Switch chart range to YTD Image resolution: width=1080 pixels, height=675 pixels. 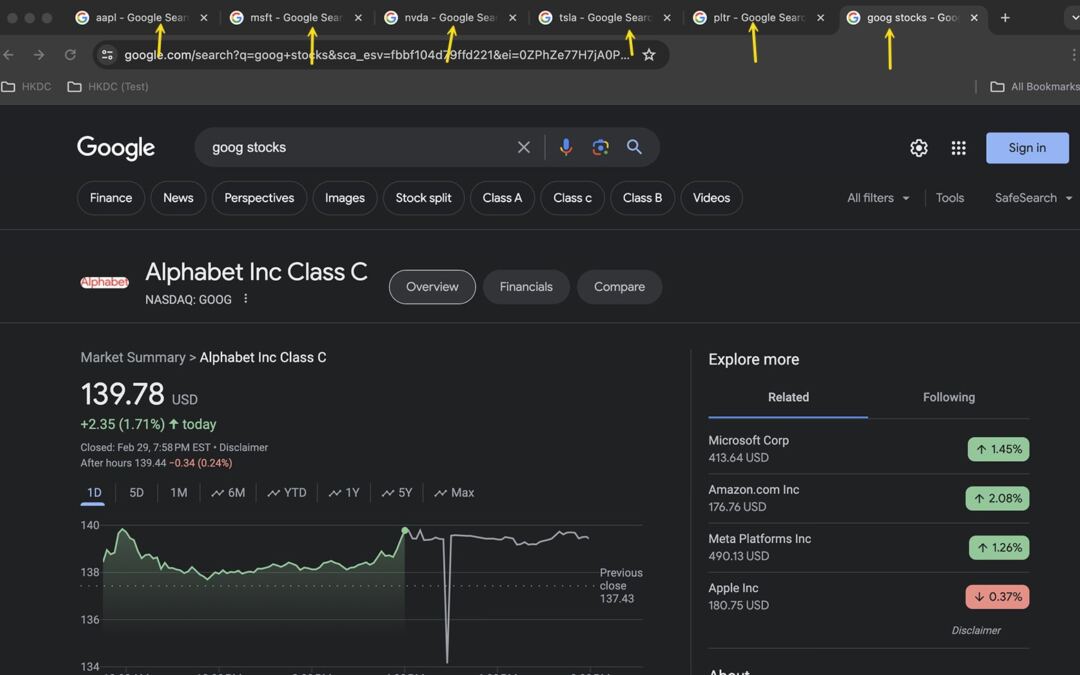click(287, 493)
